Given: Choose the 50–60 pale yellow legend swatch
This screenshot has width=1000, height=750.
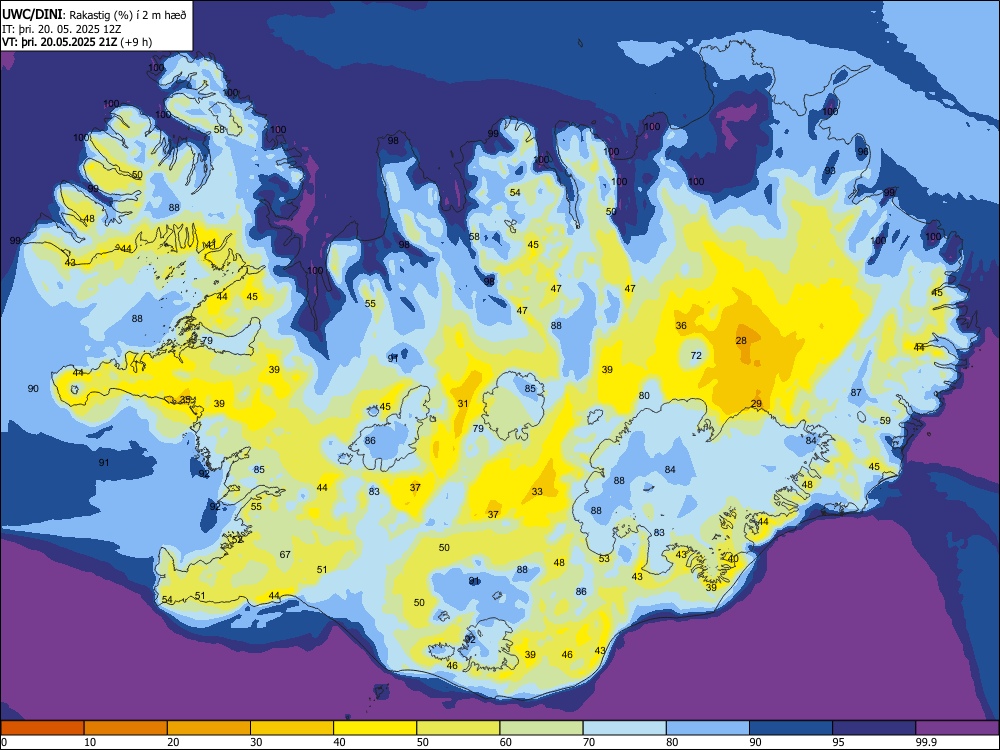Looking at the screenshot, I should 458,728.
